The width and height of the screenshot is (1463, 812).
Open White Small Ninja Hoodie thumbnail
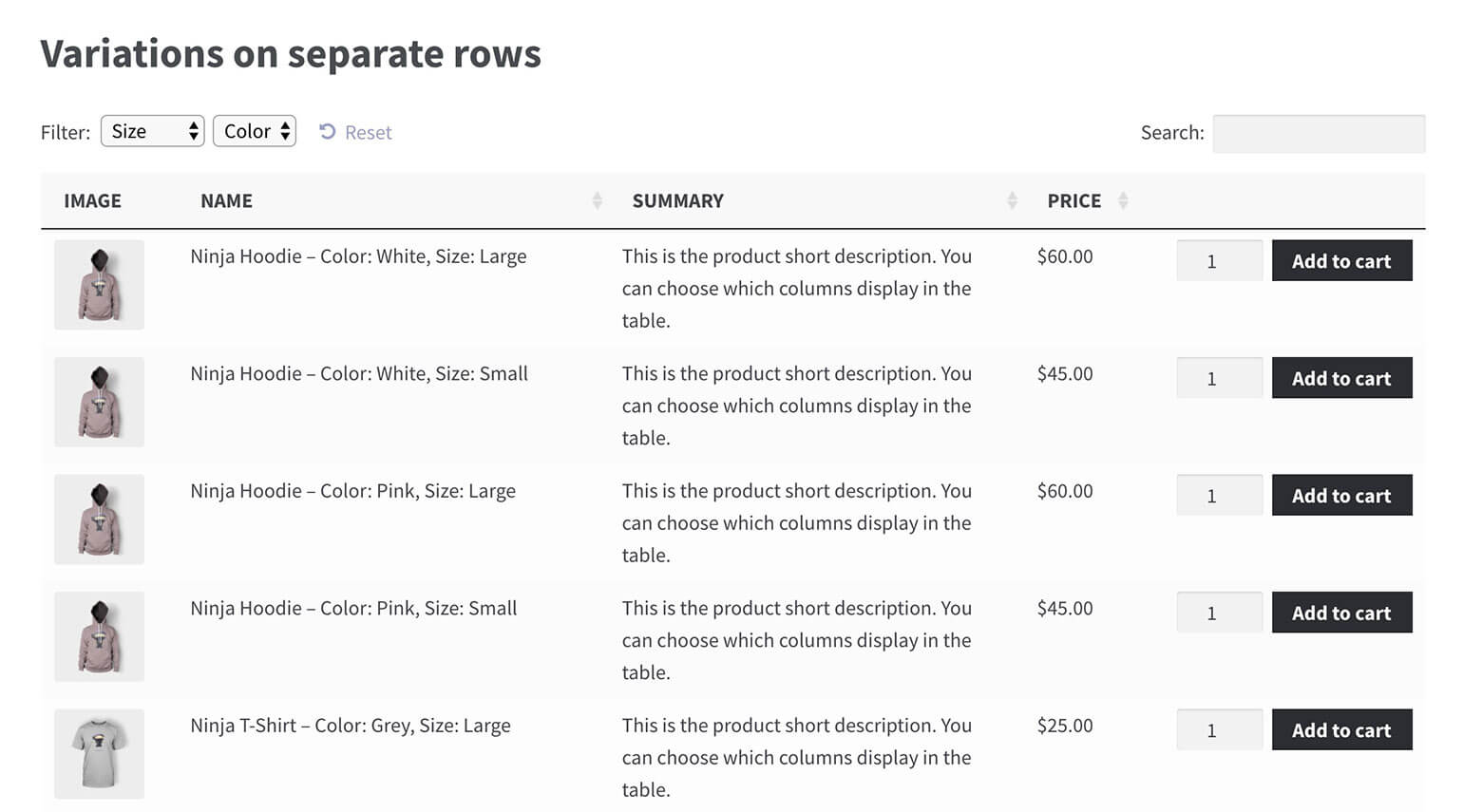[100, 402]
